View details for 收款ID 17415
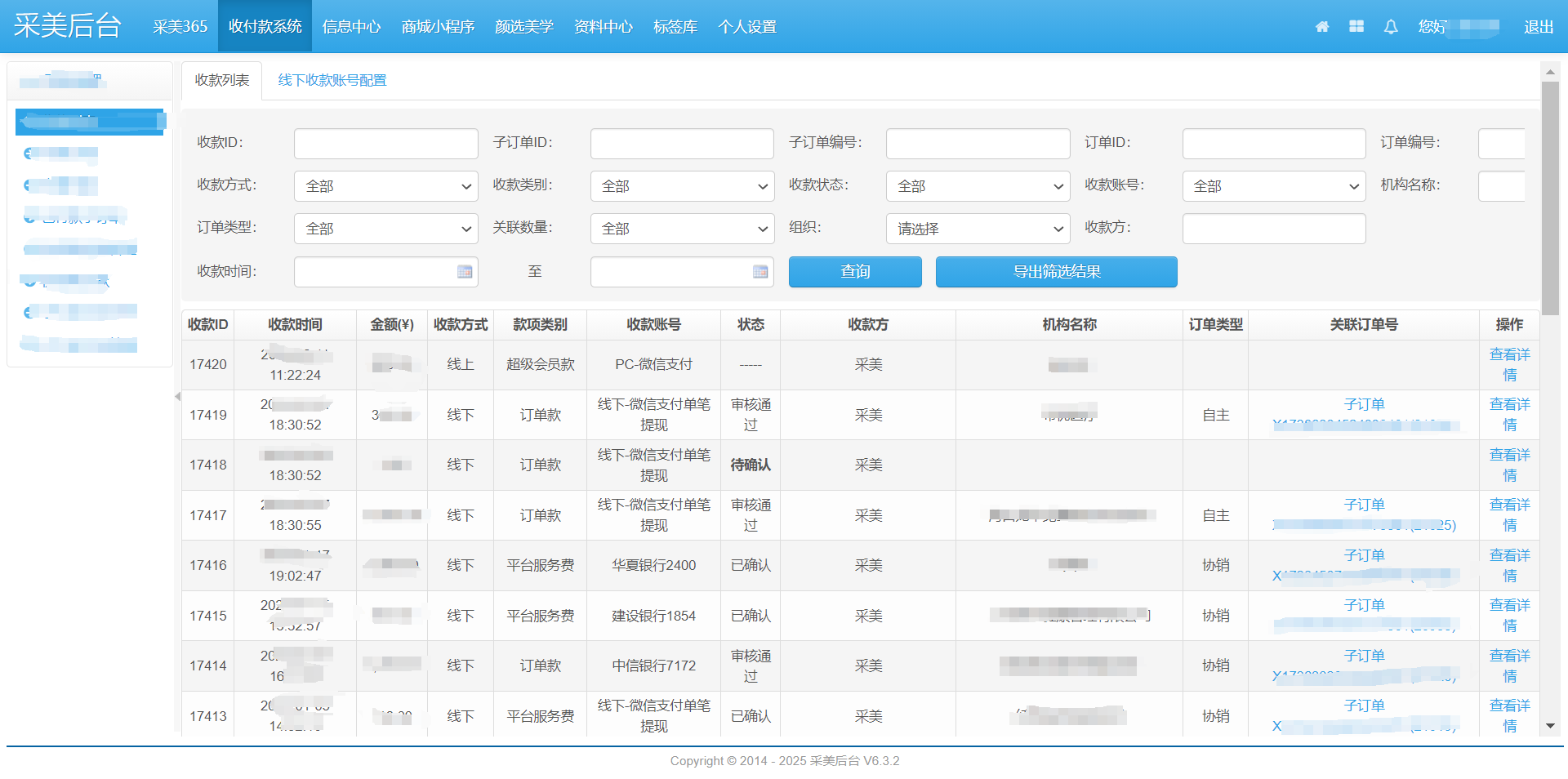 coord(1509,616)
